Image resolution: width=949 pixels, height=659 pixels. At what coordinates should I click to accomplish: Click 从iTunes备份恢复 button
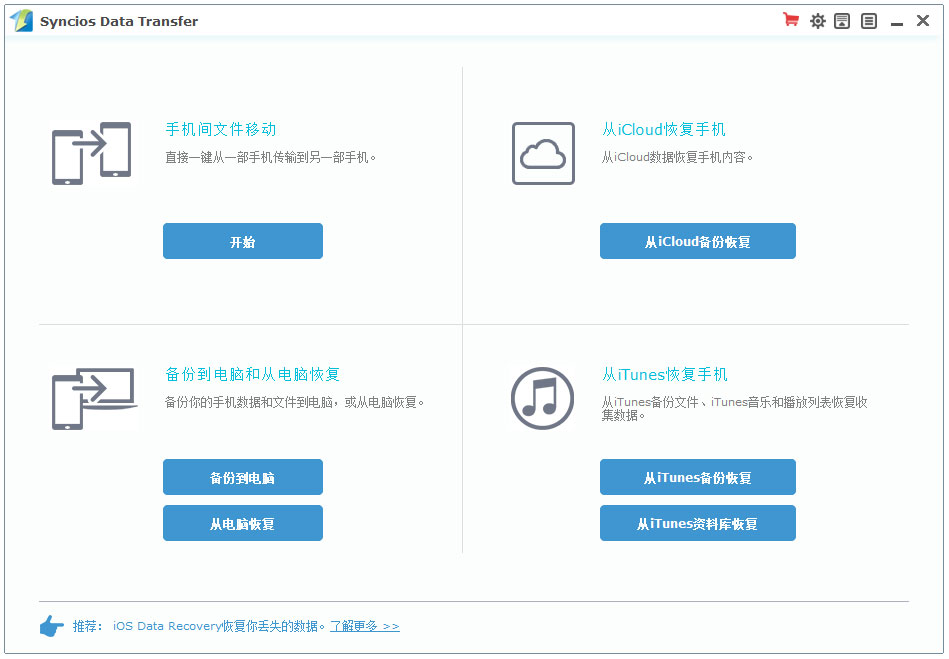(698, 477)
